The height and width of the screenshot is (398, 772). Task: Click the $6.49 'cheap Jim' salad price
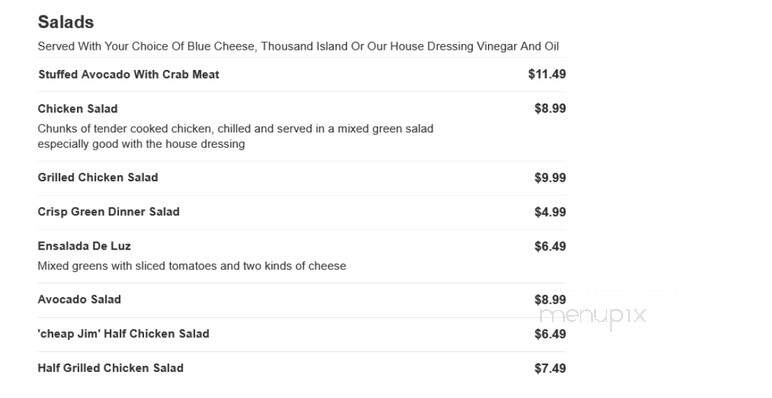(550, 334)
